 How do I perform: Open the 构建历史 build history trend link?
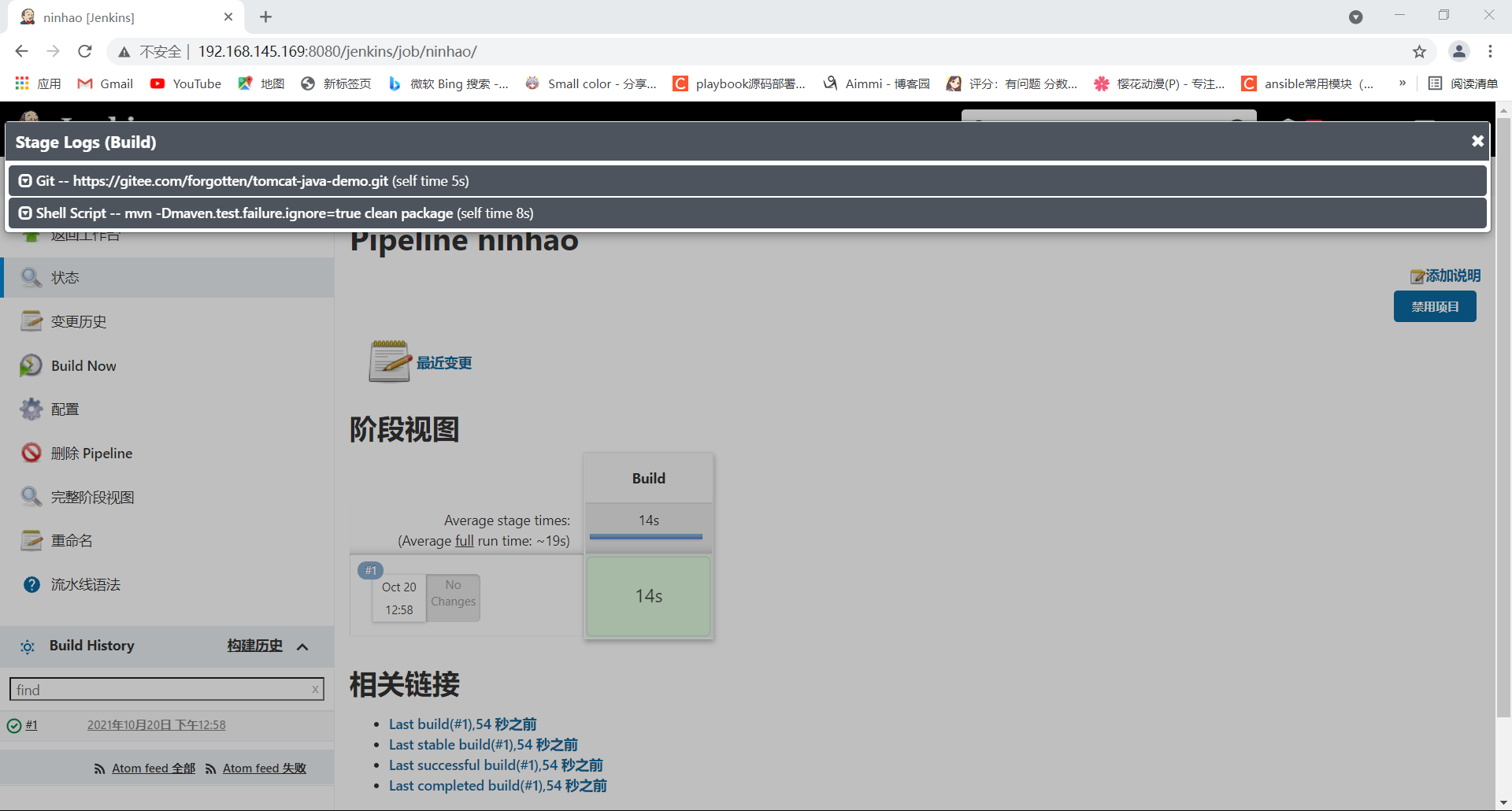[x=254, y=646]
